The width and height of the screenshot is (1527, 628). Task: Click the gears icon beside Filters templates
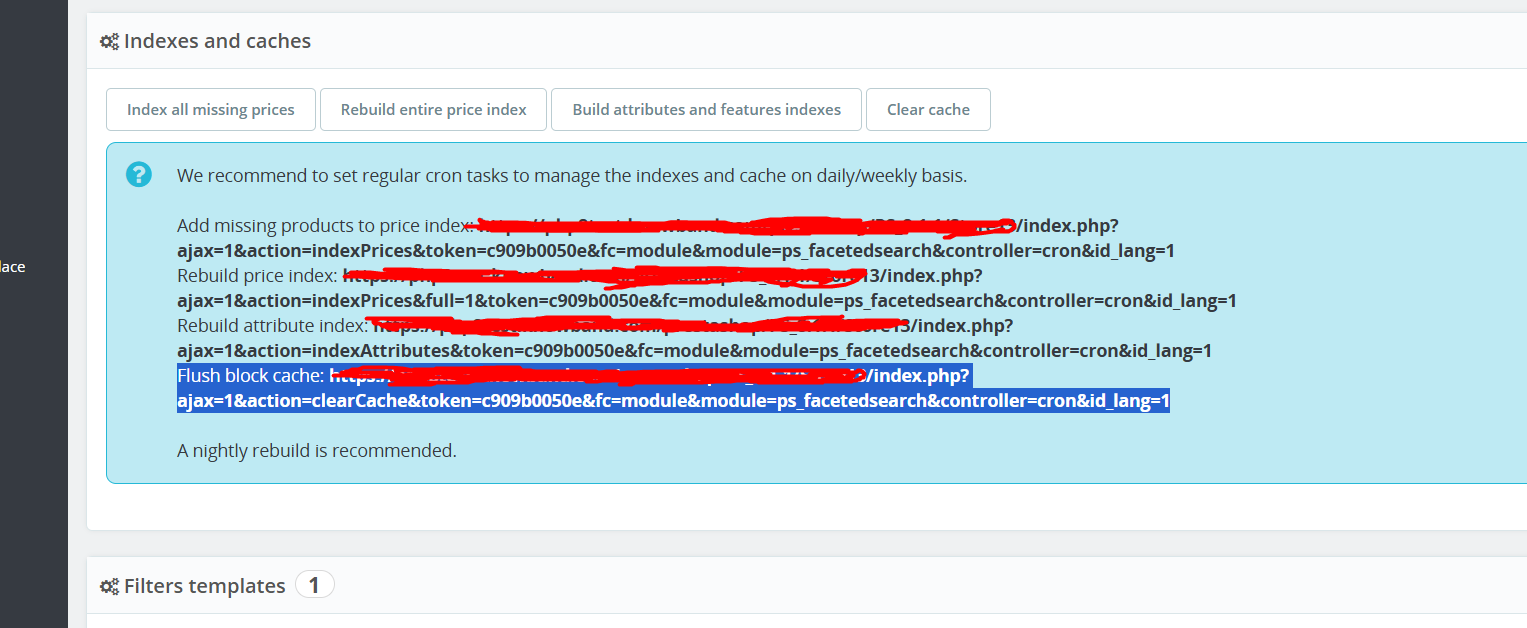(x=109, y=586)
